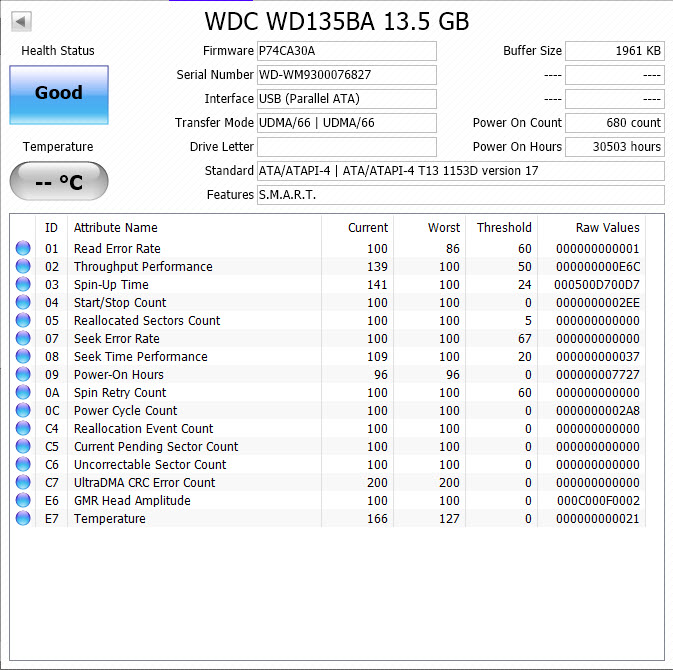Click the Power Cycle Count attribute name
Image resolution: width=673 pixels, height=670 pixels.
click(x=125, y=411)
